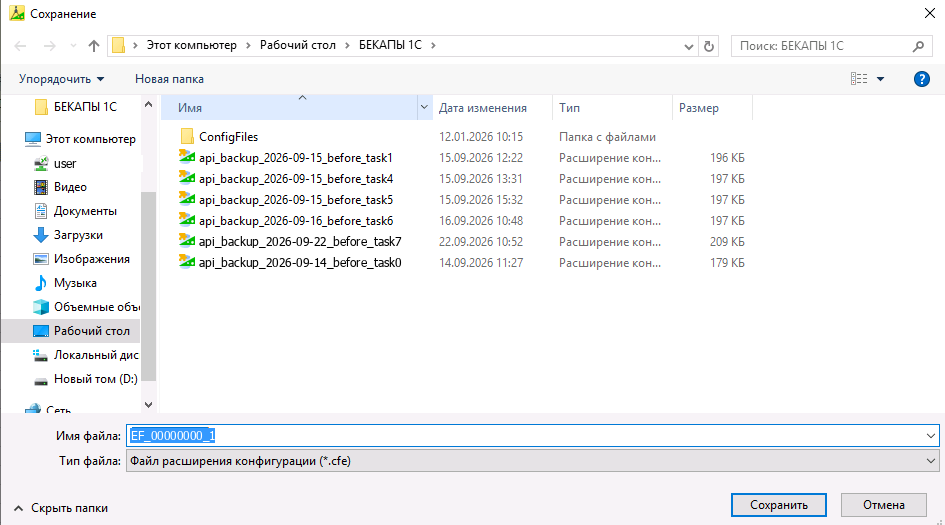This screenshot has width=945, height=525.
Task: Select api_backup_2026-09-15_before_task5 file
Action: tap(296, 200)
